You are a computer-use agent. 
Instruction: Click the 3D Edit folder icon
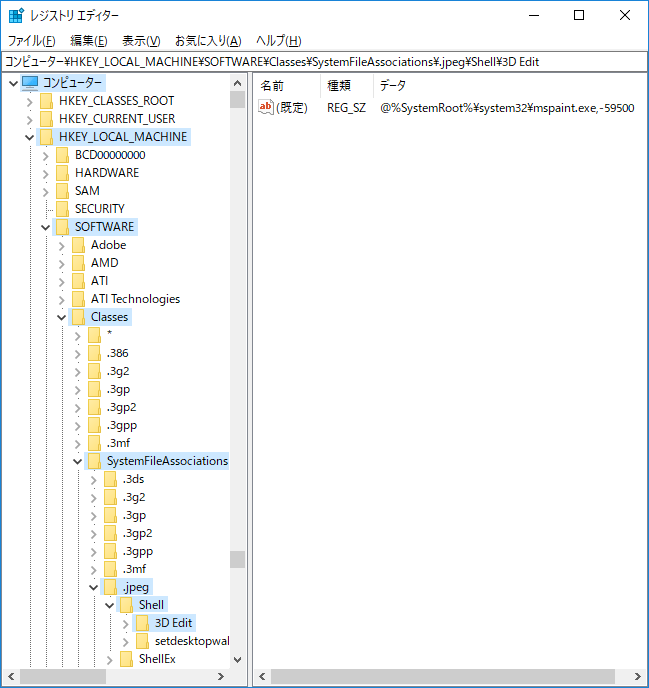142,623
